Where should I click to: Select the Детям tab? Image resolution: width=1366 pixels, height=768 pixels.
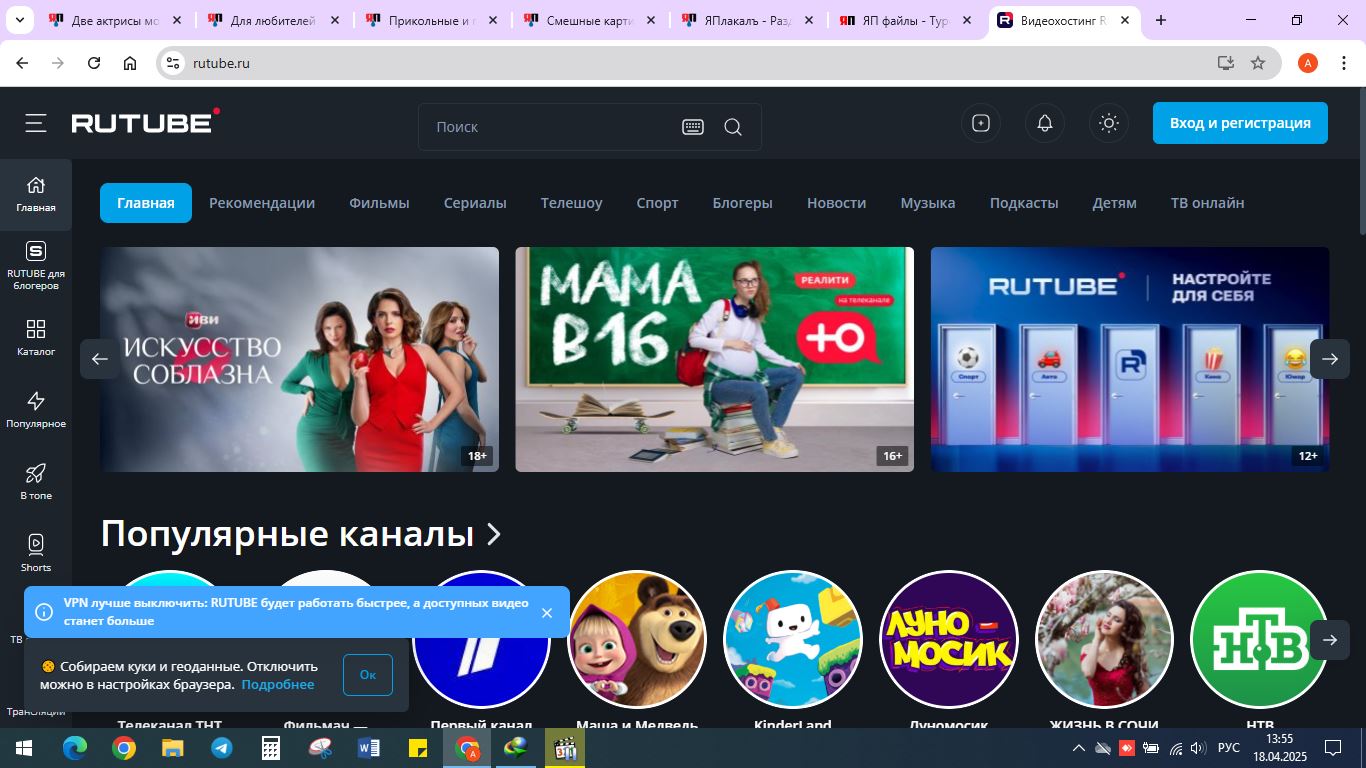point(1114,203)
